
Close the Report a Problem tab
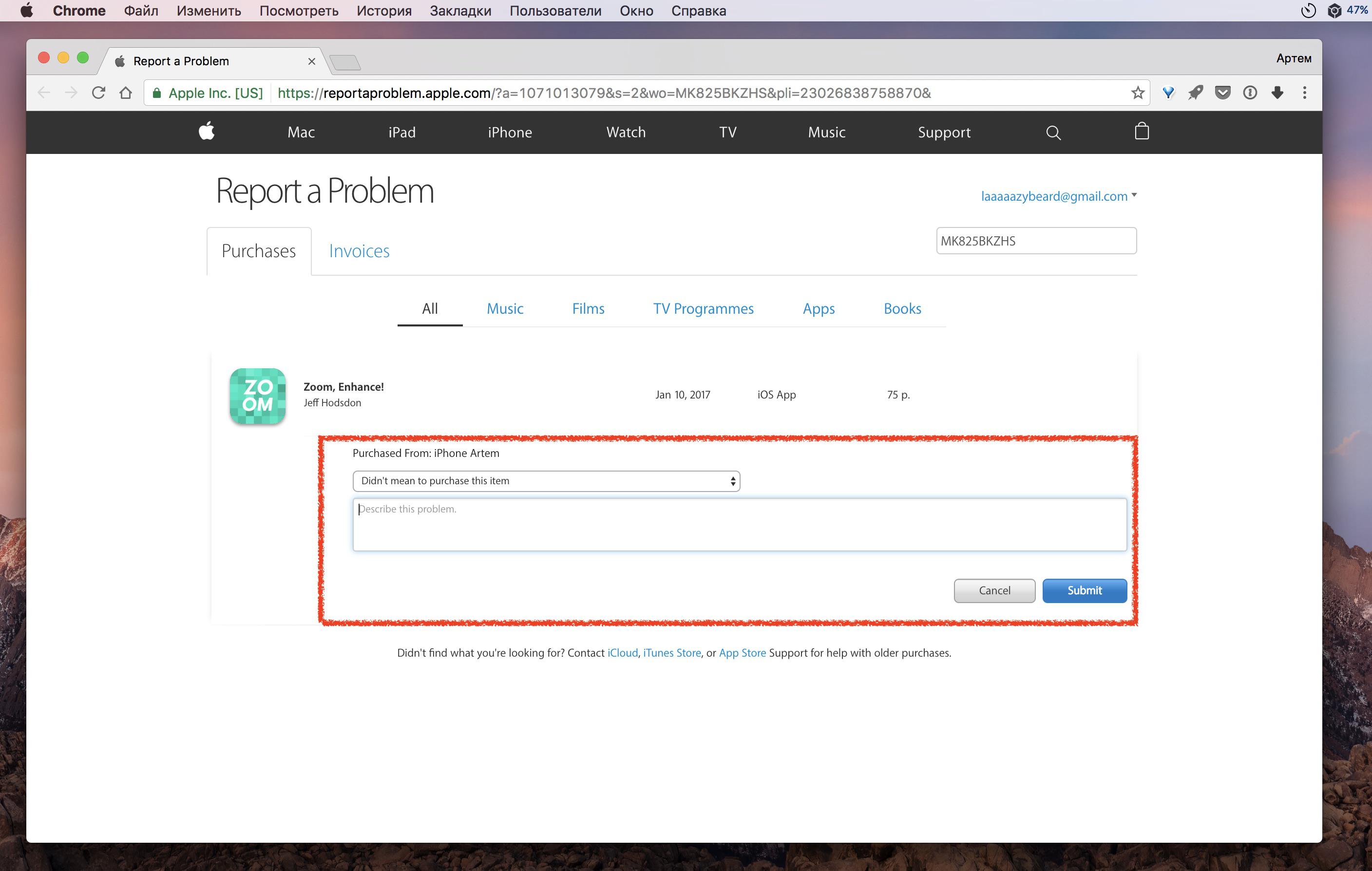click(x=312, y=61)
